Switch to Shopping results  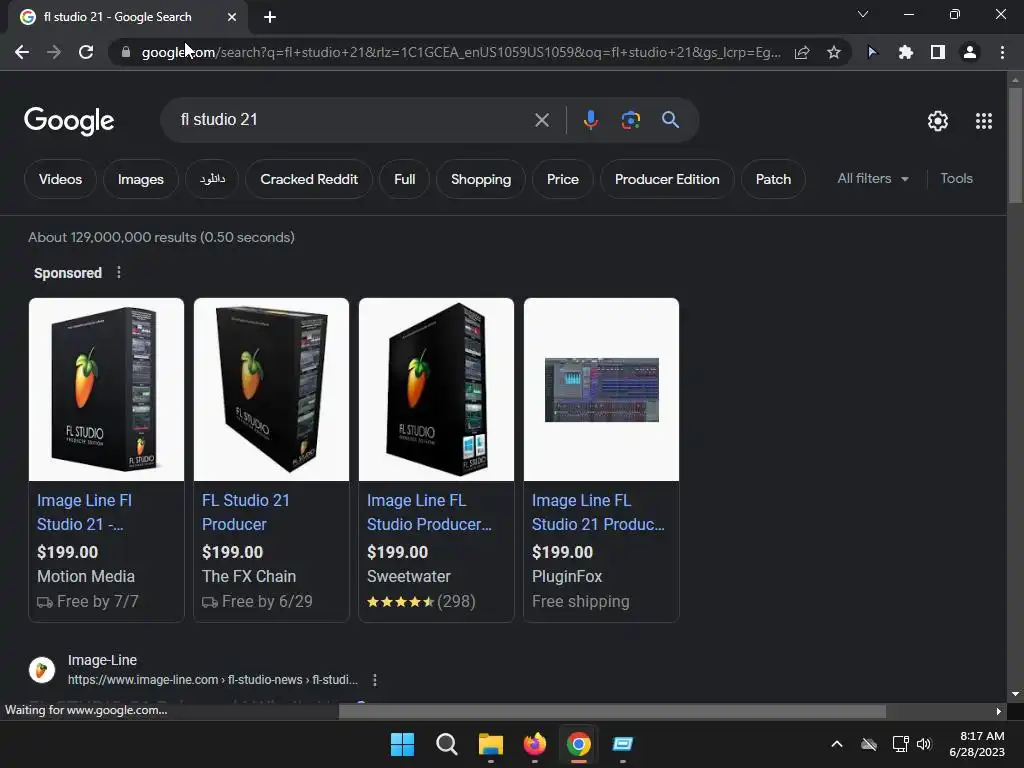click(481, 179)
